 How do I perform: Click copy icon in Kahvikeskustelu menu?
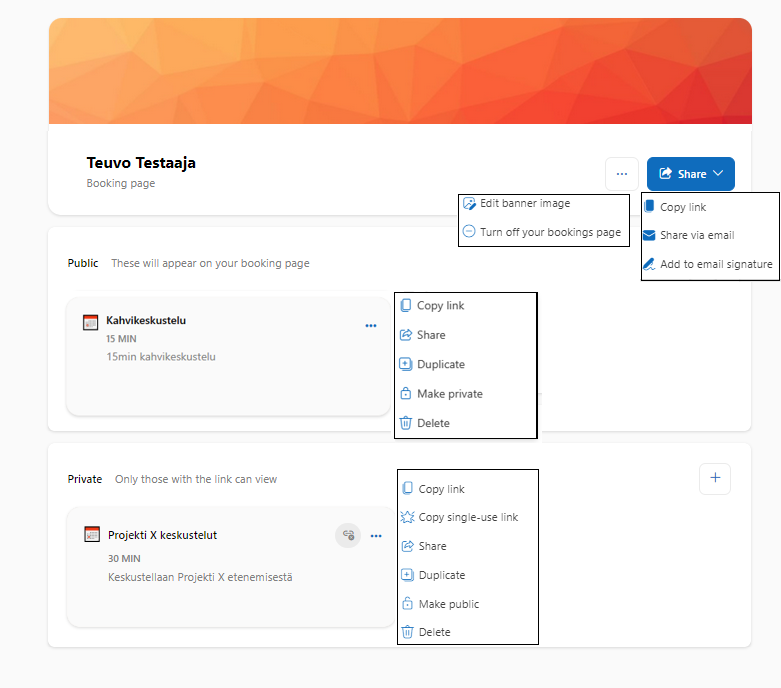click(406, 305)
